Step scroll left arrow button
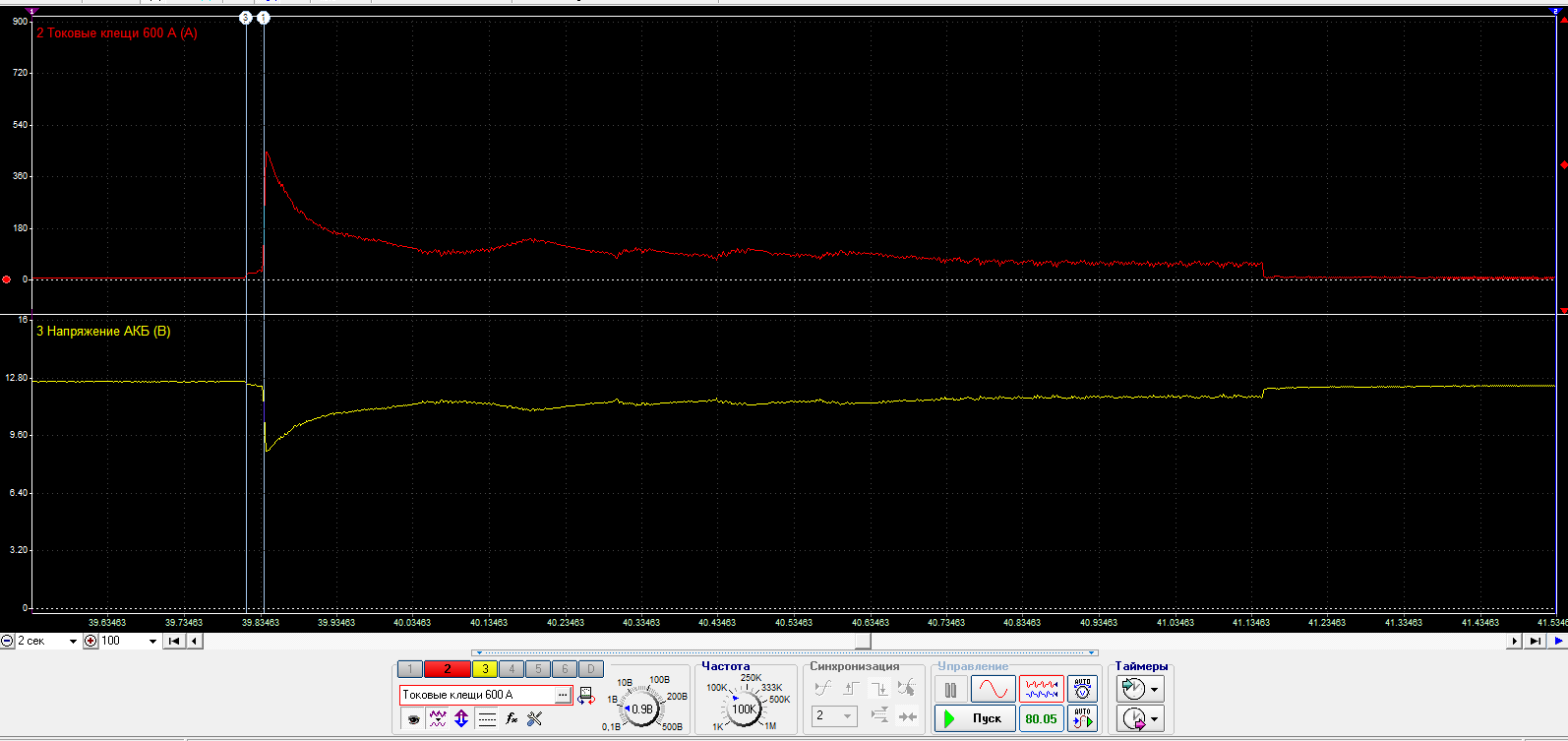Screen dimensions: 1568x741 195,641
